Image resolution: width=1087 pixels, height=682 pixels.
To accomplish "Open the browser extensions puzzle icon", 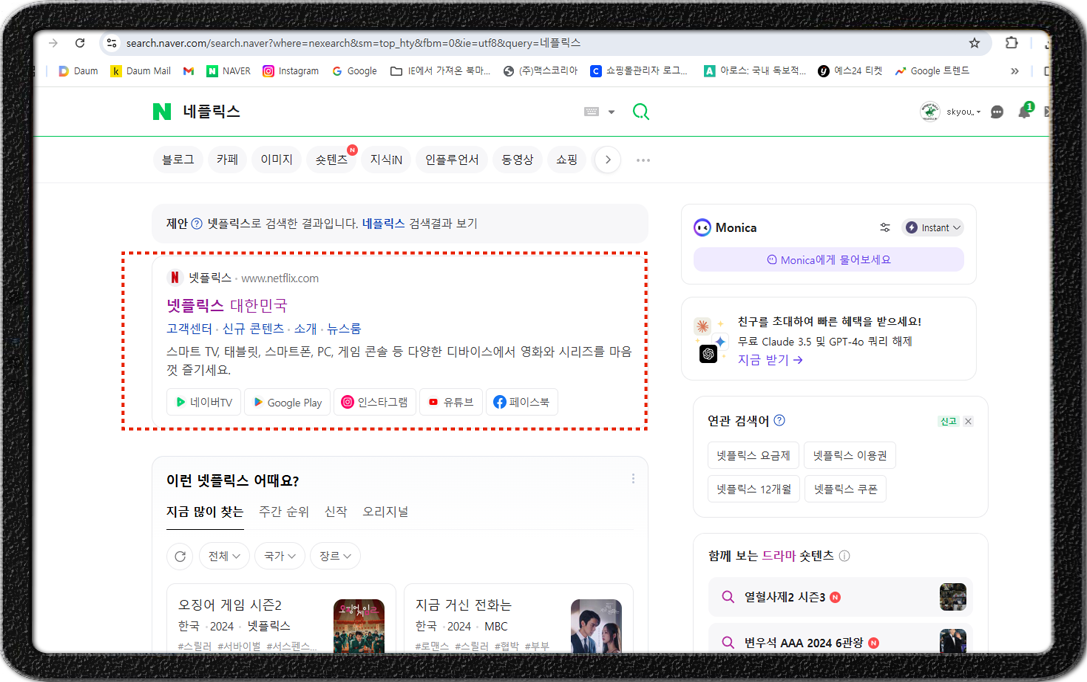I will 1011,43.
